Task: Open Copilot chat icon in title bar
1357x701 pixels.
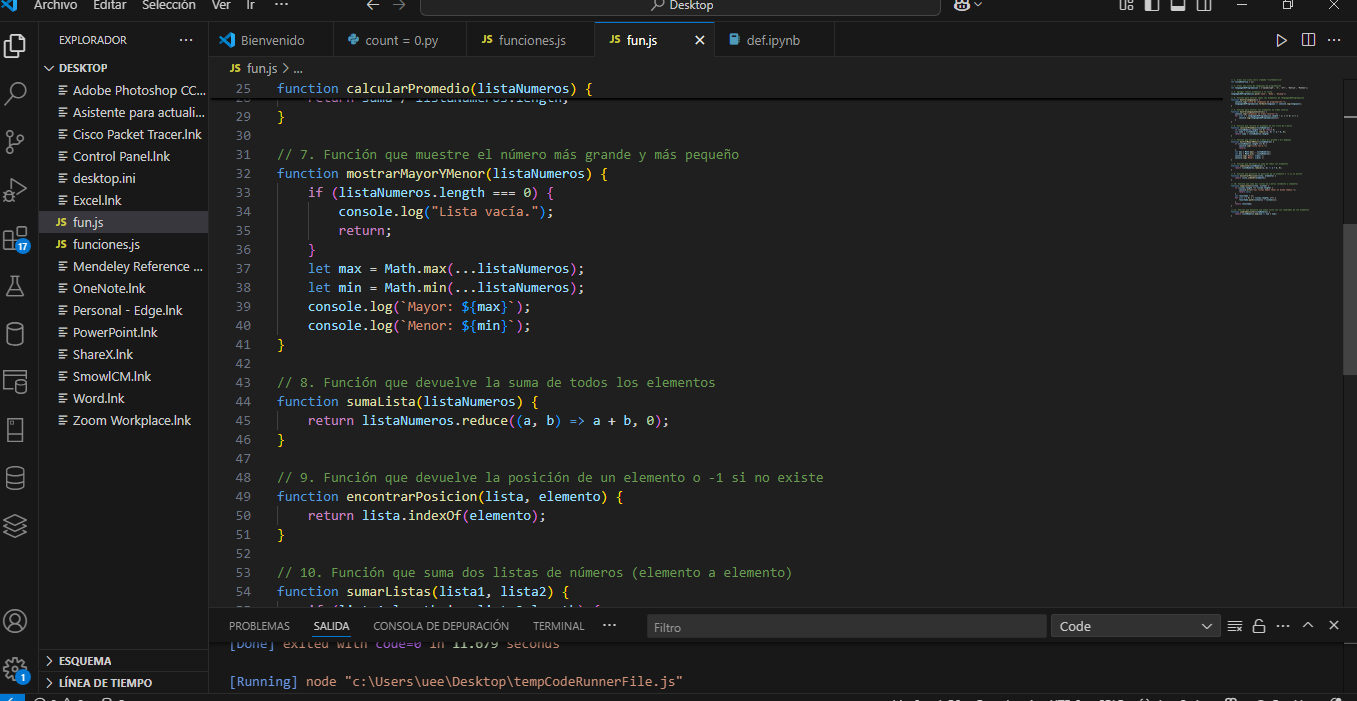Action: click(x=961, y=5)
